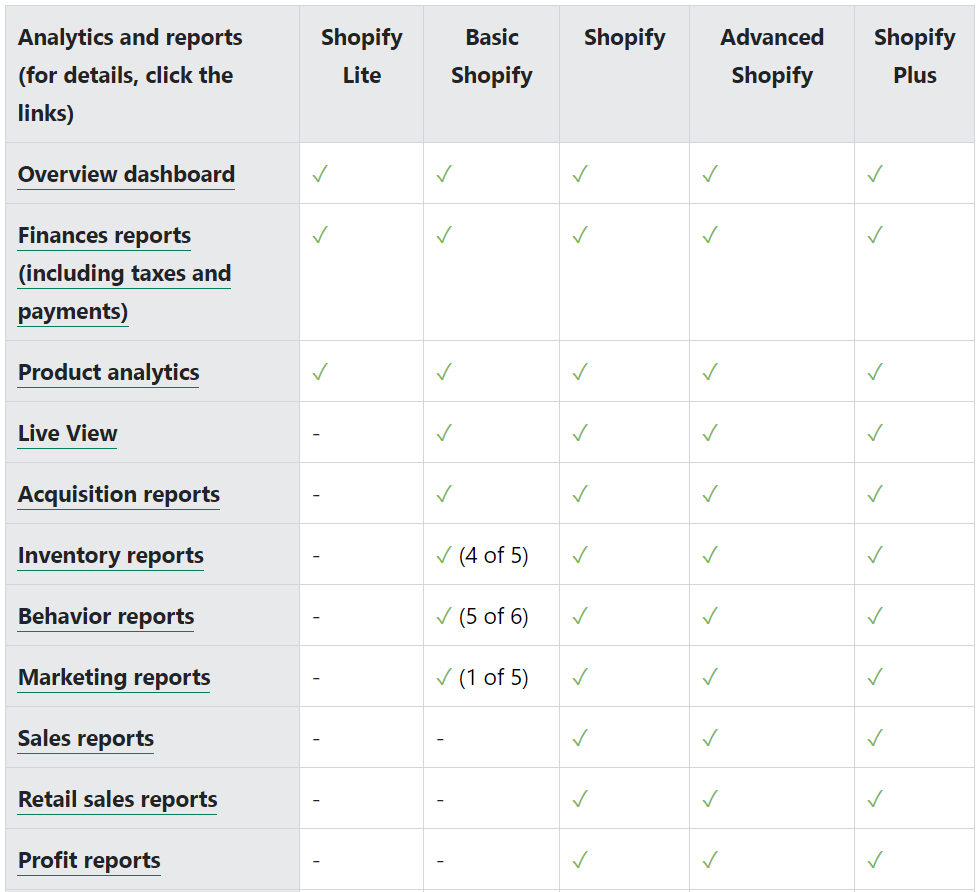This screenshot has width=979, height=892.
Task: Click Profit reports checkmark under Shopify Plus
Action: (875, 861)
